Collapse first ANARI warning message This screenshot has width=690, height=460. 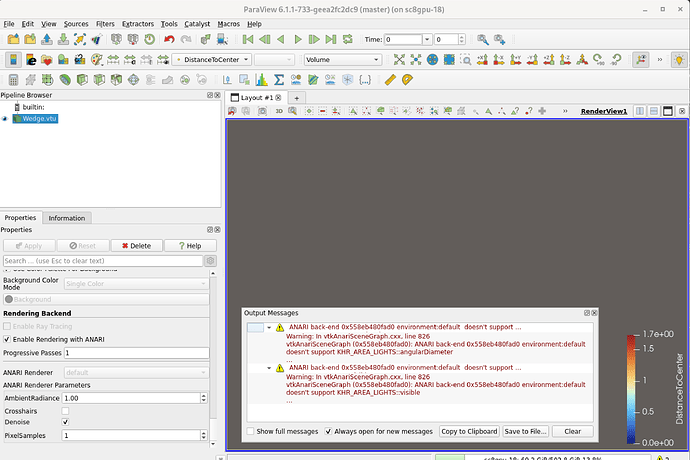[269, 328]
